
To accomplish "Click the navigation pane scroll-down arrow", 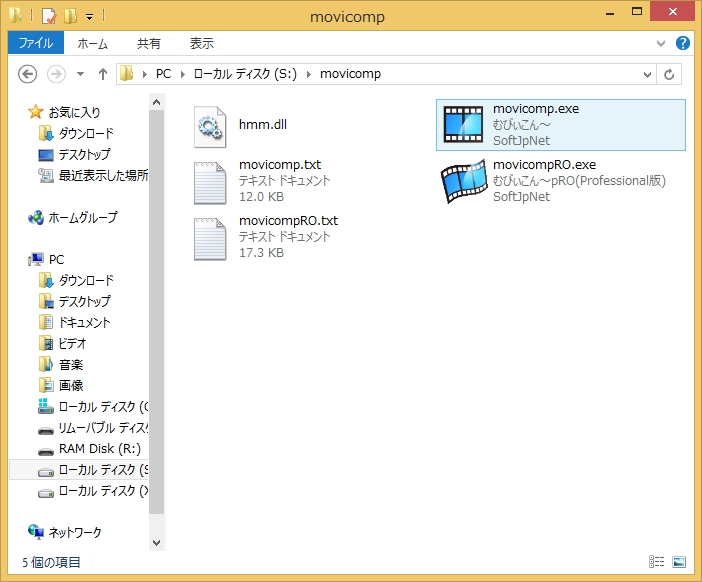I will point(157,543).
